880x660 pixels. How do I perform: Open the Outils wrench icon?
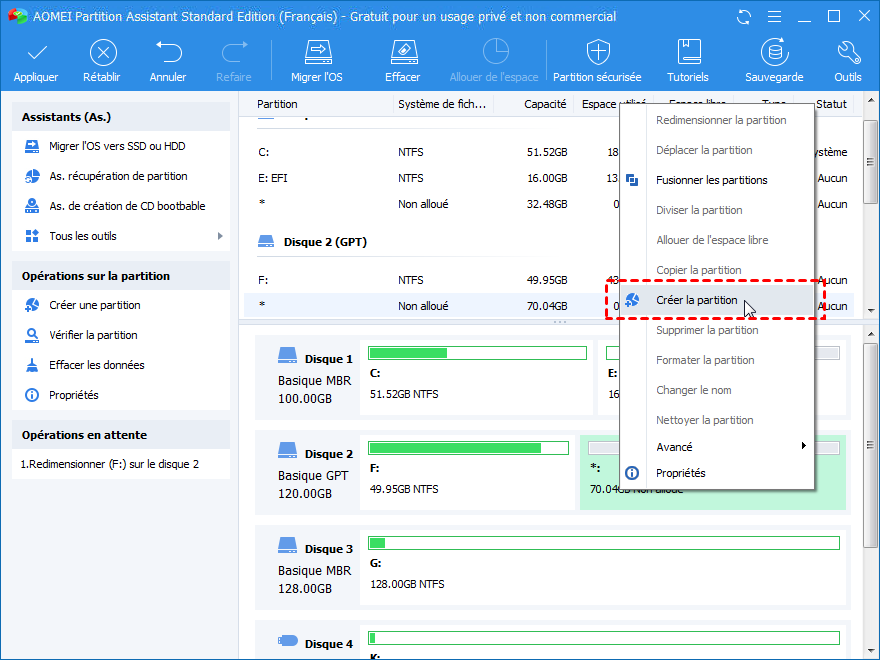[x=848, y=52]
